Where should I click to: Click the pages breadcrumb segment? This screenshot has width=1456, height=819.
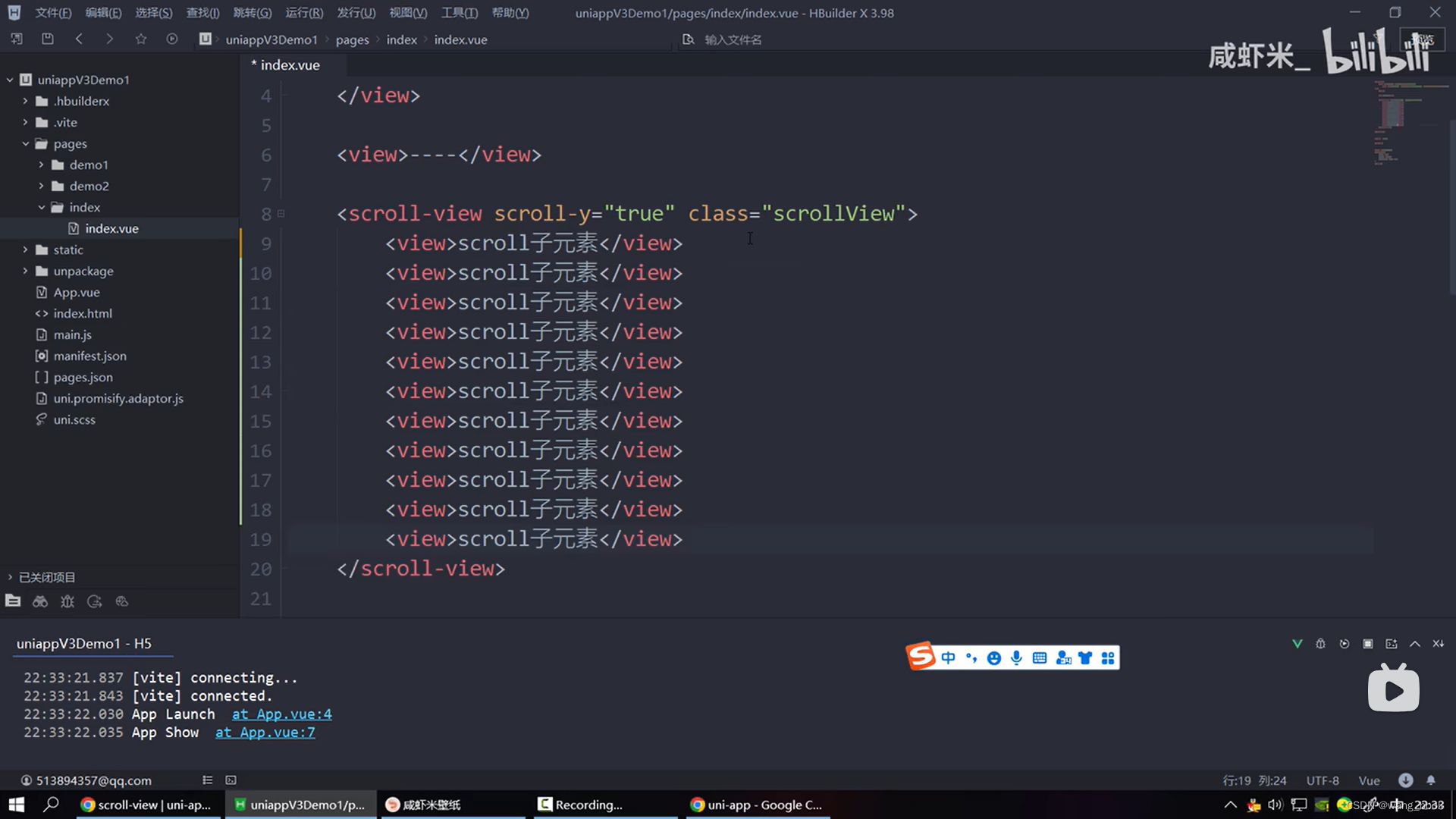[353, 39]
